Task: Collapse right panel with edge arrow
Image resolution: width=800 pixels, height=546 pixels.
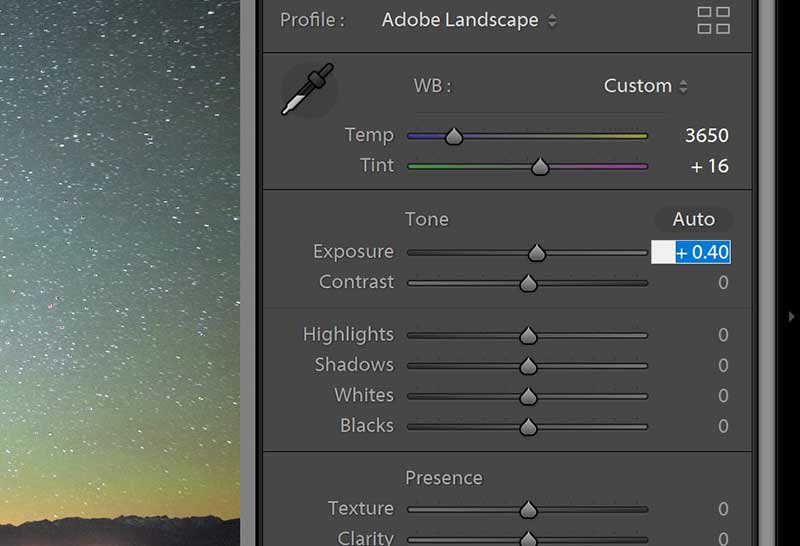Action: [x=791, y=316]
